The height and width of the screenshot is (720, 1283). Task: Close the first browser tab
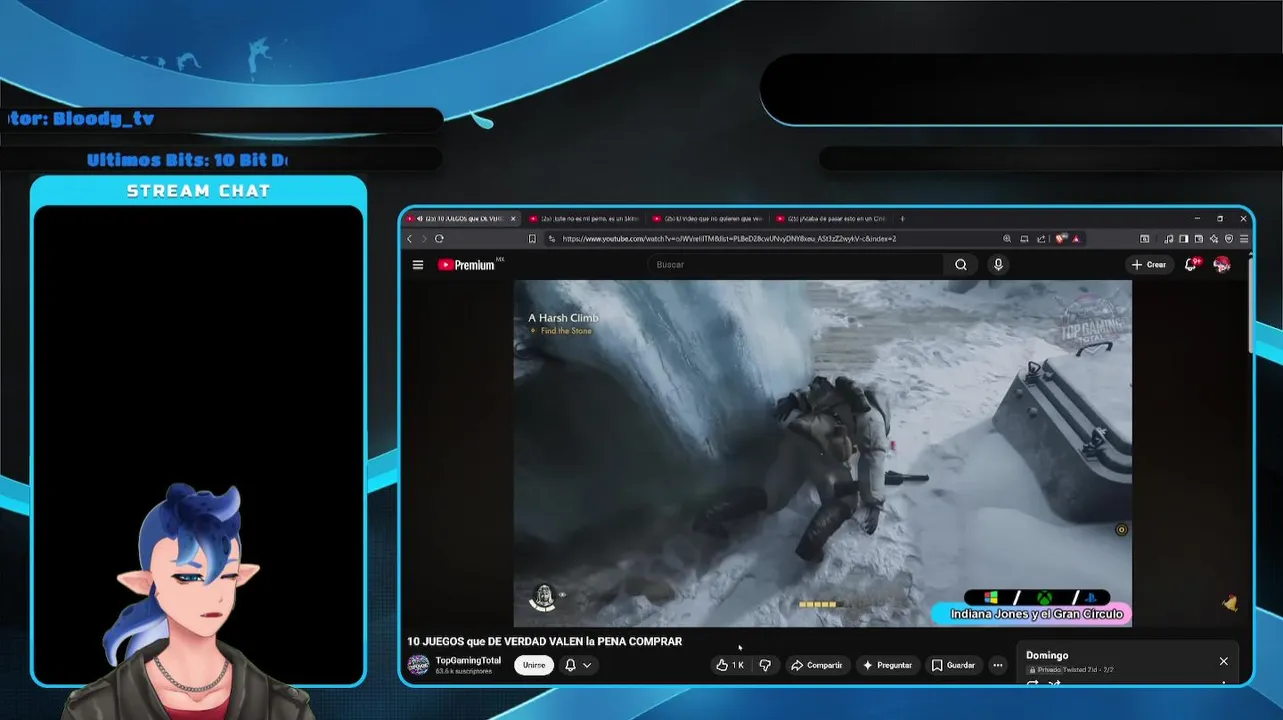pos(514,218)
